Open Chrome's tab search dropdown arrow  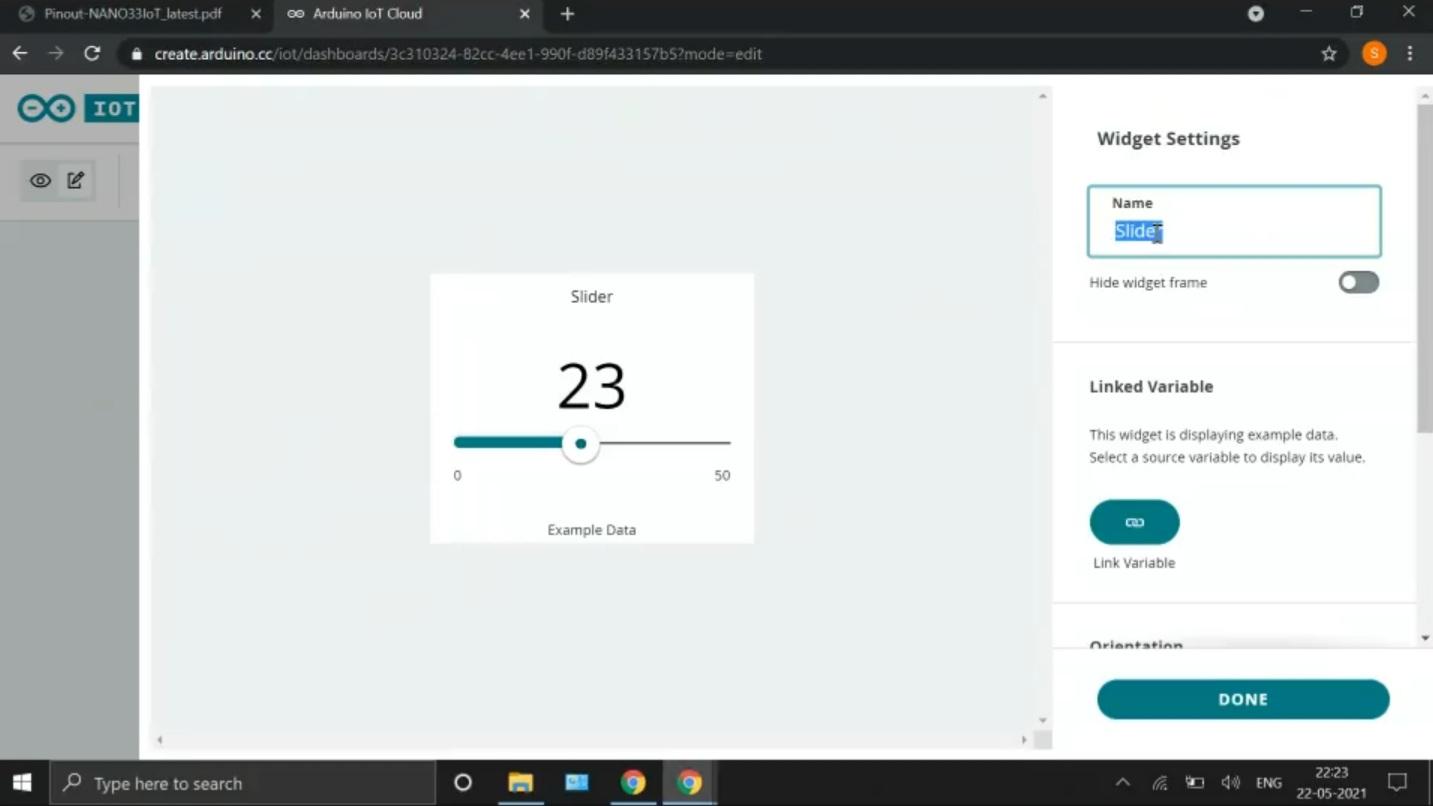pyautogui.click(x=1256, y=14)
